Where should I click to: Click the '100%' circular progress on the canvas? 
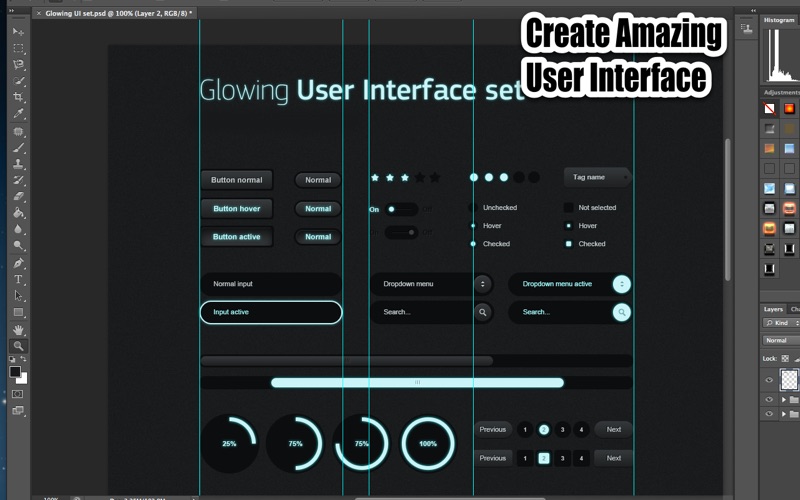(428, 443)
